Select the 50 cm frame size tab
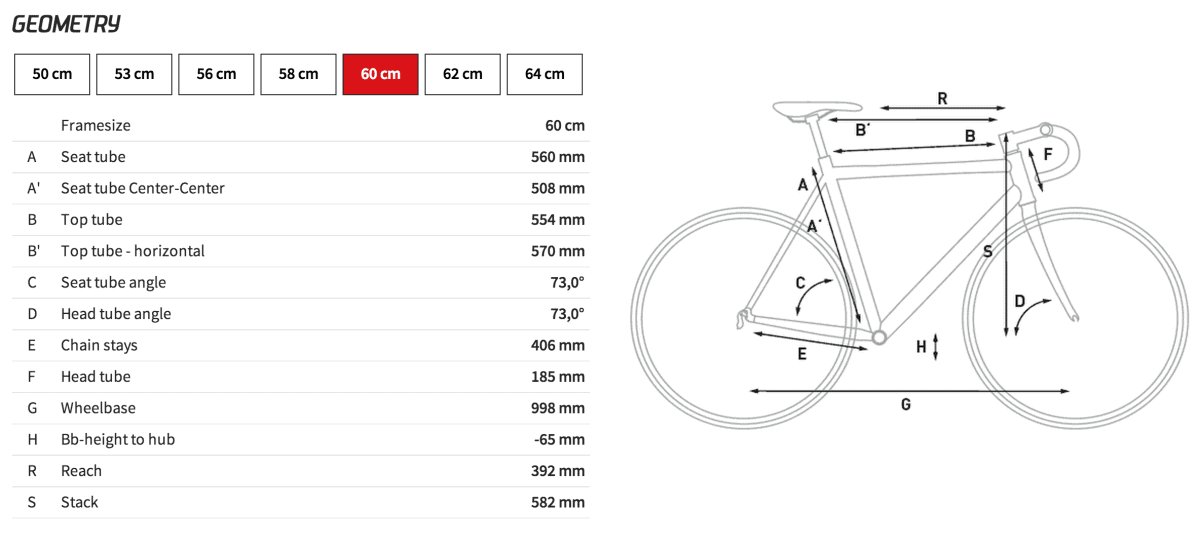The height and width of the screenshot is (548, 1200). tap(52, 74)
